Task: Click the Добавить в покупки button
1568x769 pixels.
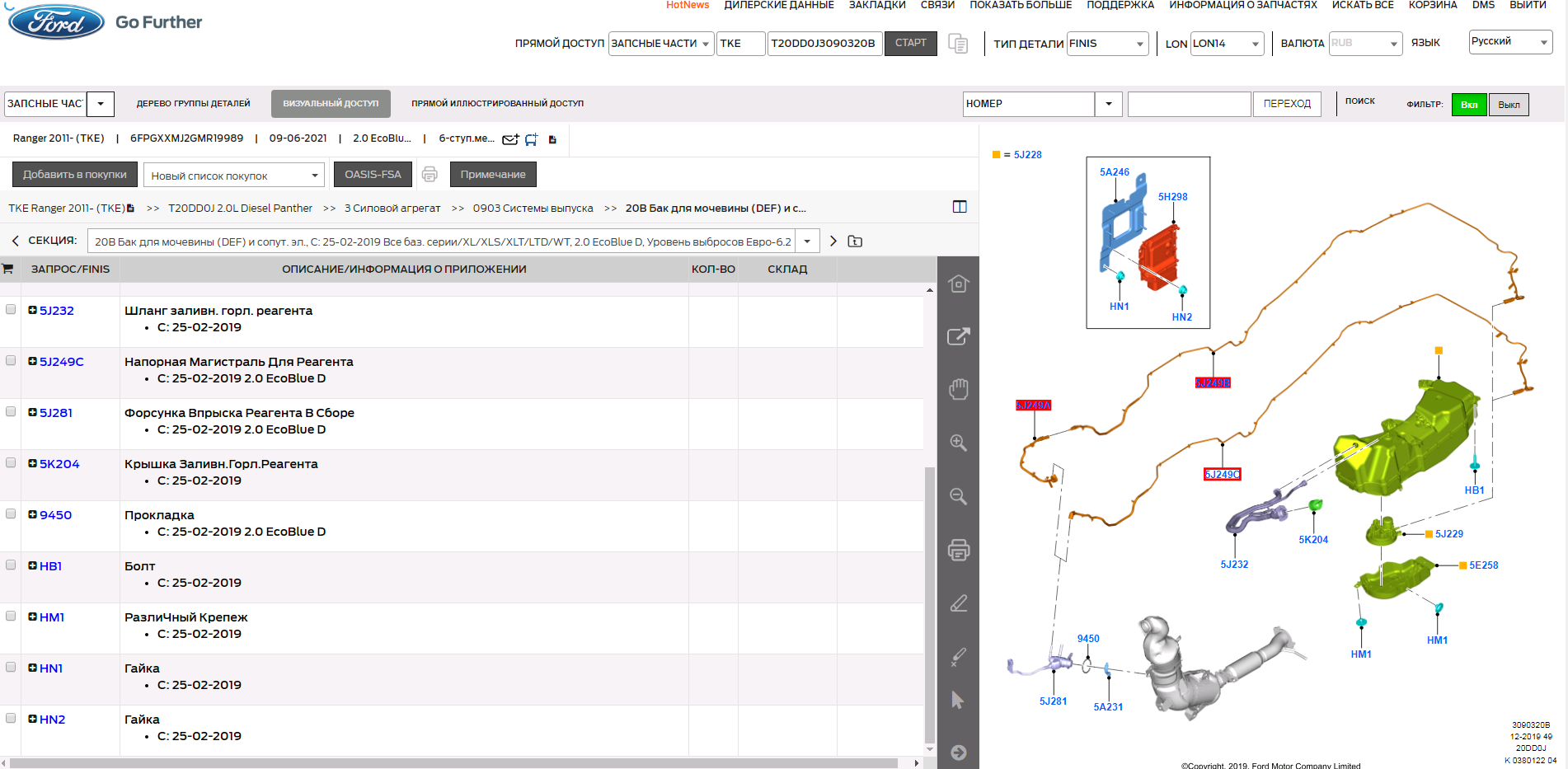Action: click(75, 175)
